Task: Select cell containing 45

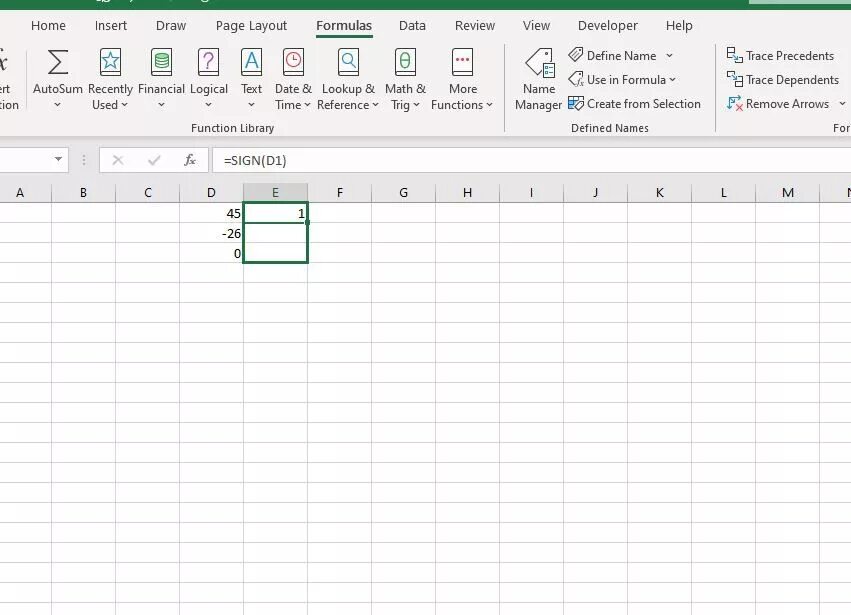Action: coord(212,213)
